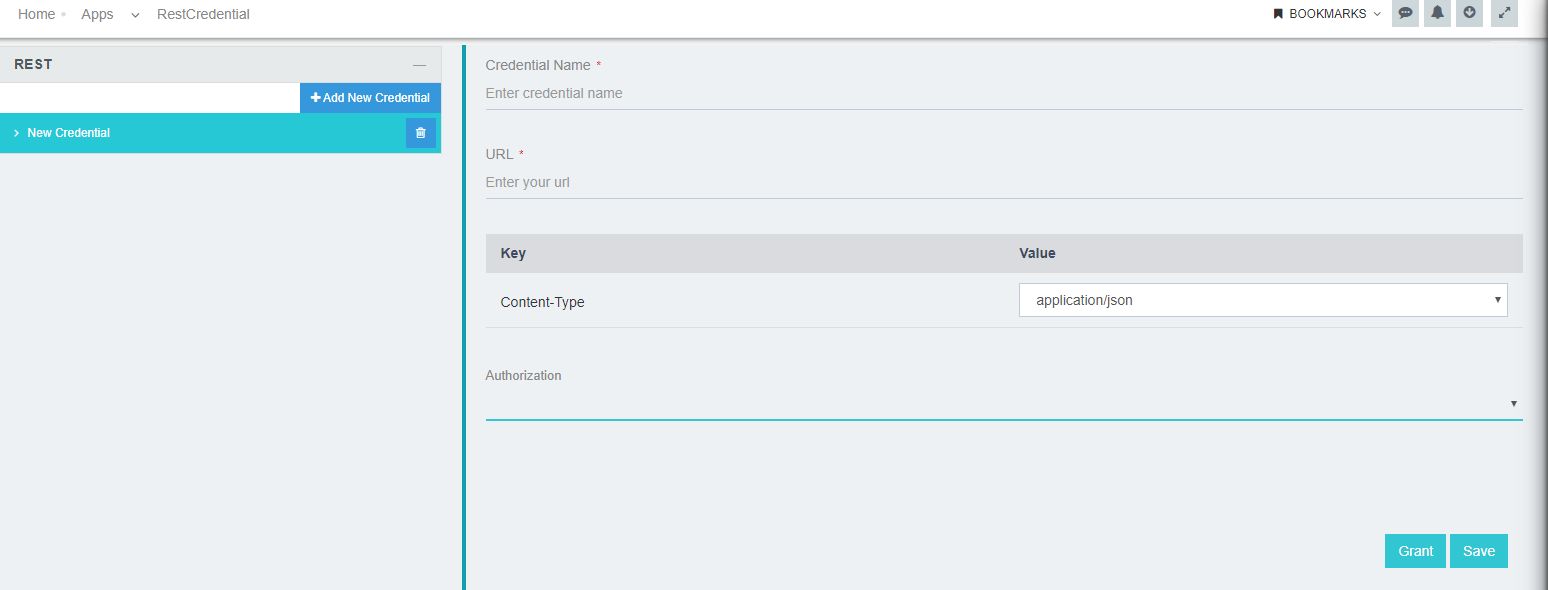Click the bookmark flag icon

pos(1277,13)
